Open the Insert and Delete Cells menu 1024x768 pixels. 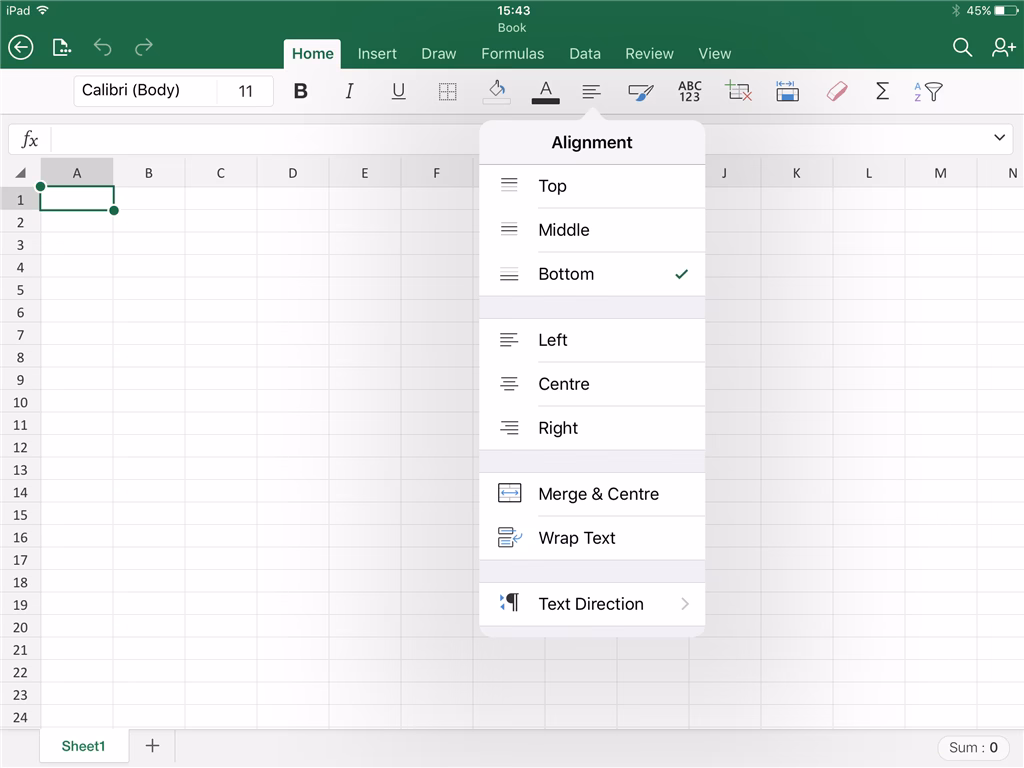pos(738,90)
